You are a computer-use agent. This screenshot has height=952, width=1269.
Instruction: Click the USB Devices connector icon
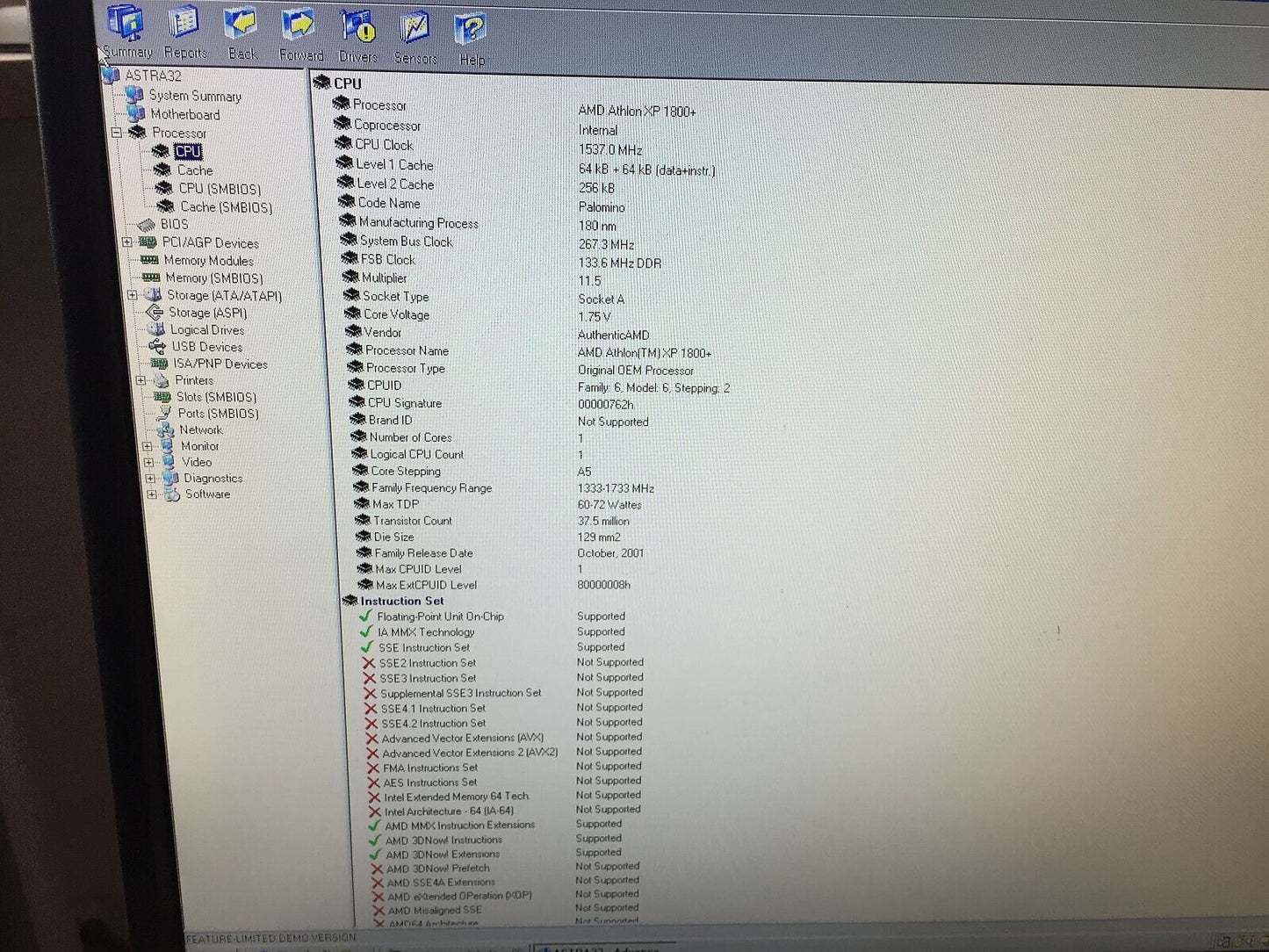(158, 347)
